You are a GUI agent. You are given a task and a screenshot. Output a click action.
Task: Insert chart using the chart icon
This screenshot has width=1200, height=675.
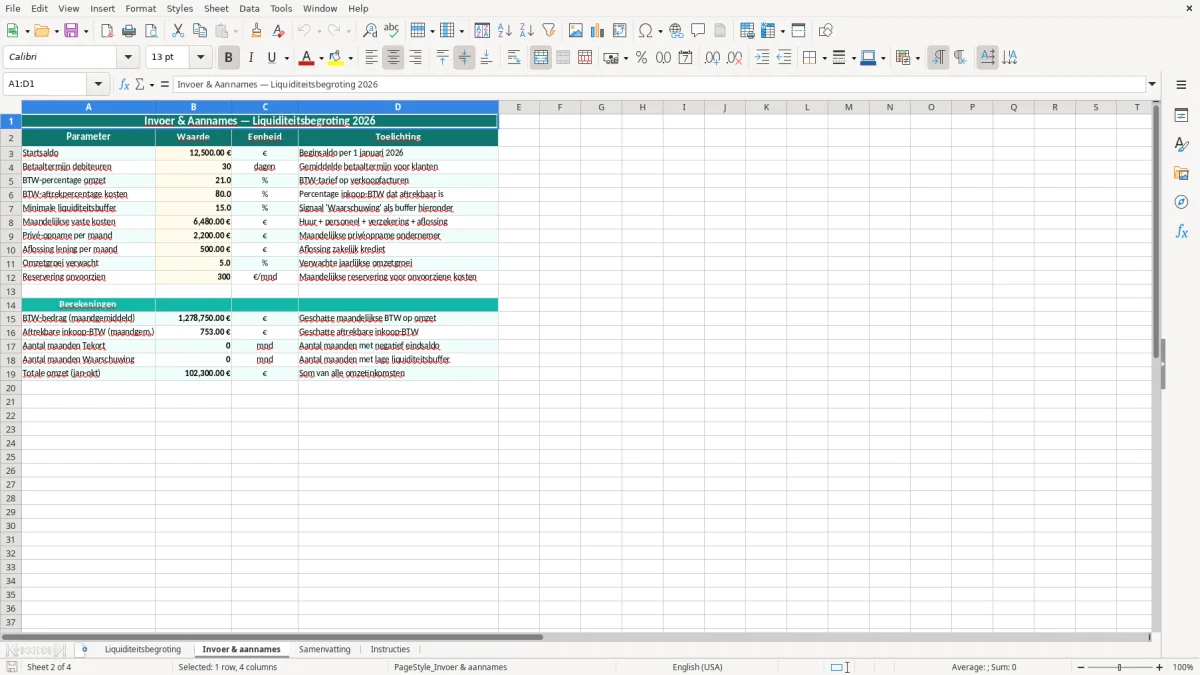598,31
